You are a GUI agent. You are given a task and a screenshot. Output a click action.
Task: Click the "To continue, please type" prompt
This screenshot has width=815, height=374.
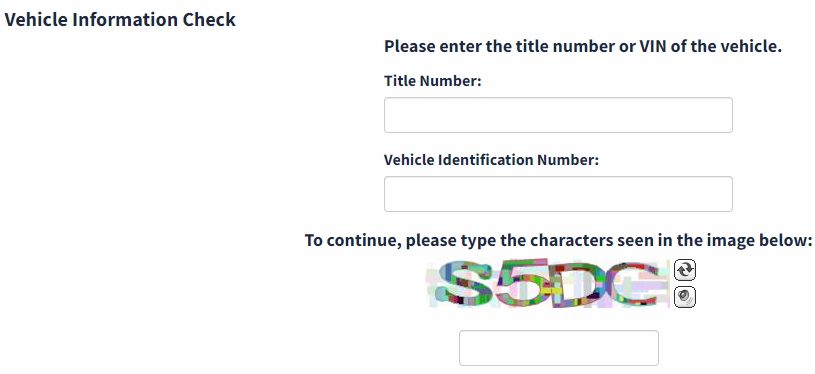coord(558,241)
